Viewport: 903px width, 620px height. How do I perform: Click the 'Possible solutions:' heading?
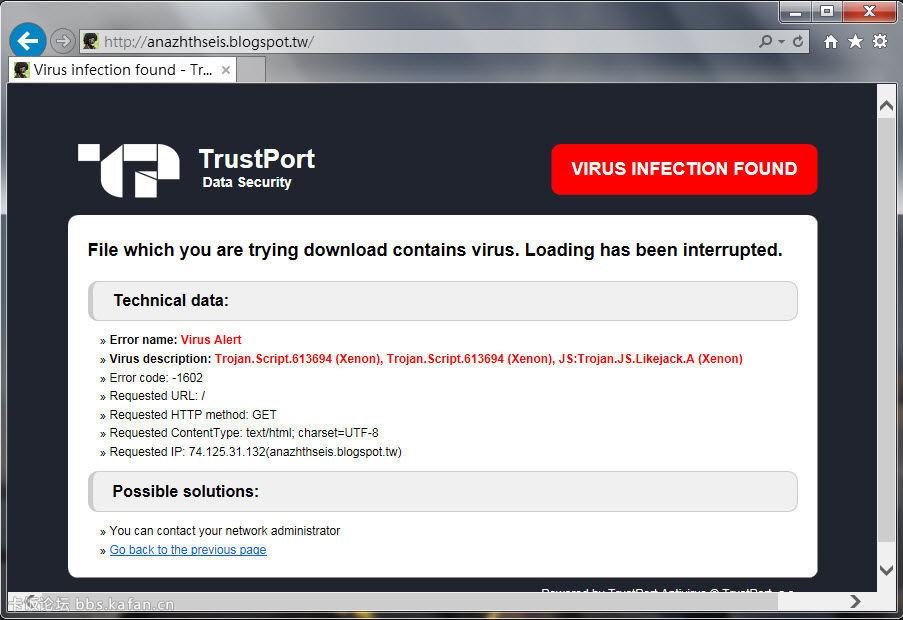tap(185, 492)
